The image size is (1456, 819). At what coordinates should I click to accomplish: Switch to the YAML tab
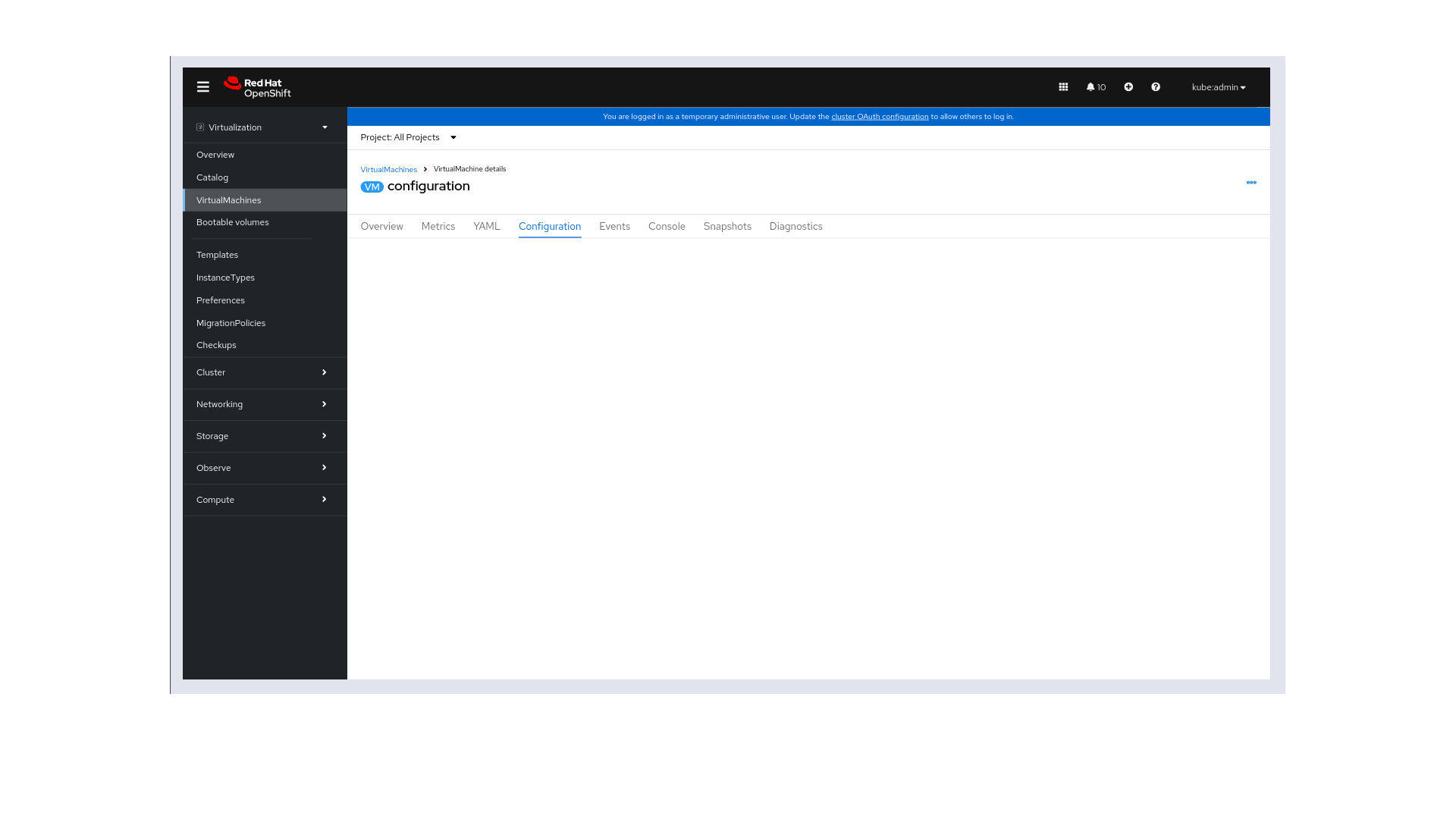pyautogui.click(x=486, y=226)
